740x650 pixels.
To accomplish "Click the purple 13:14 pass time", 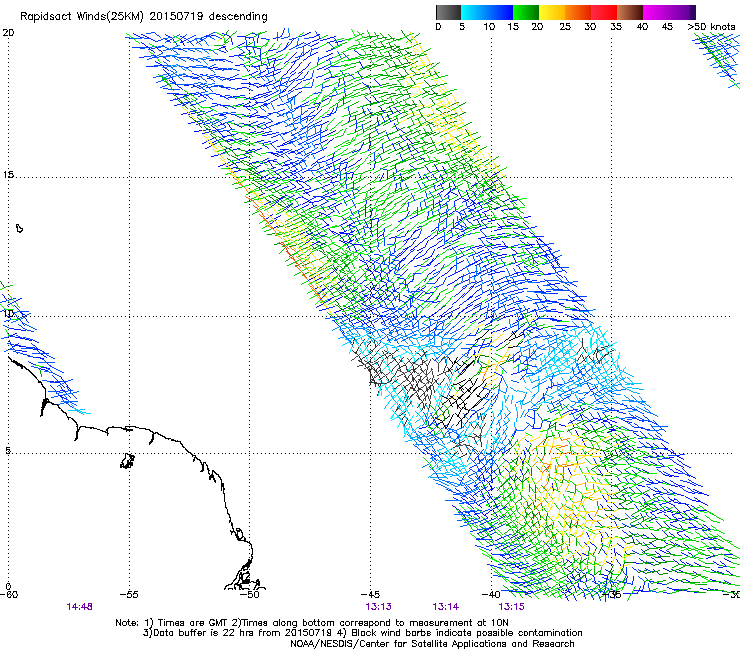I will tap(446, 607).
